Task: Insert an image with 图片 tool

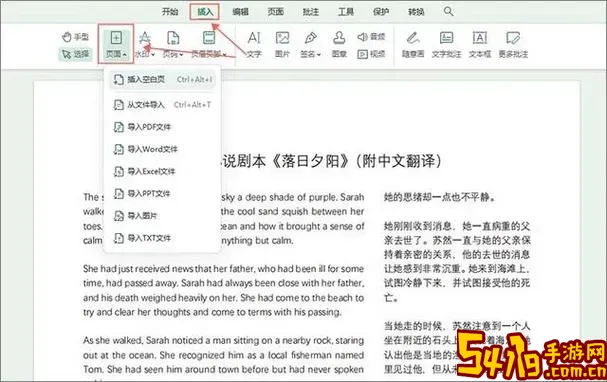Action: (283, 44)
